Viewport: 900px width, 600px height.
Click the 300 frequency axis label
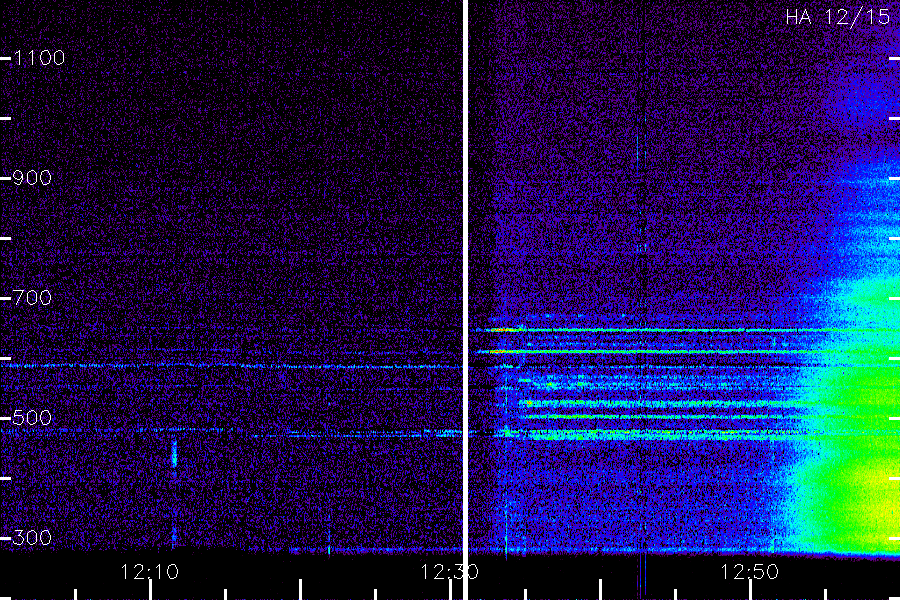[x=32, y=538]
